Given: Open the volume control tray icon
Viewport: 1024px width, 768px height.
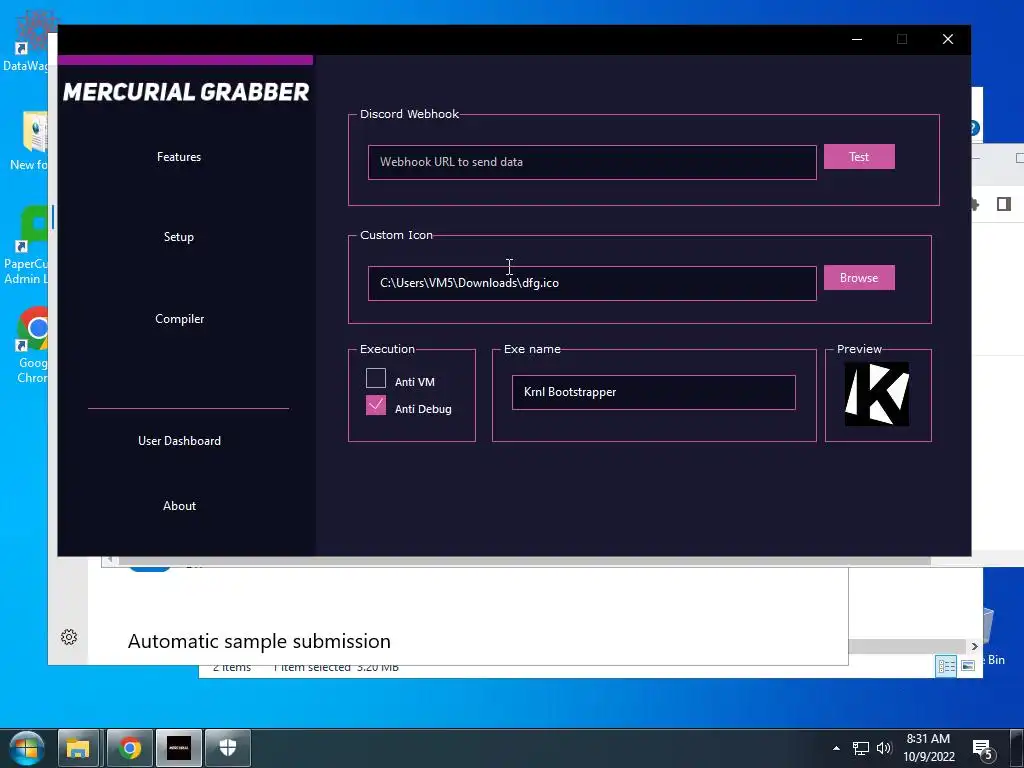Looking at the screenshot, I should point(884,748).
